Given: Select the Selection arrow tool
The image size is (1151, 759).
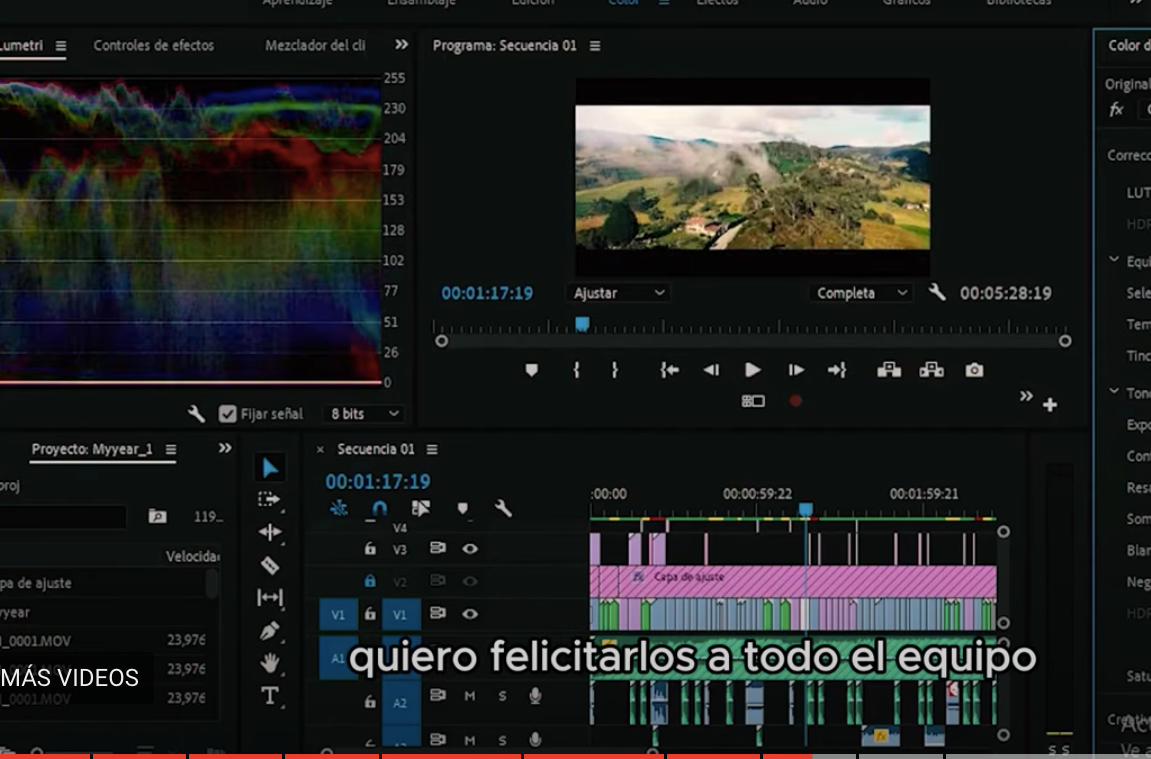Looking at the screenshot, I should [270, 468].
